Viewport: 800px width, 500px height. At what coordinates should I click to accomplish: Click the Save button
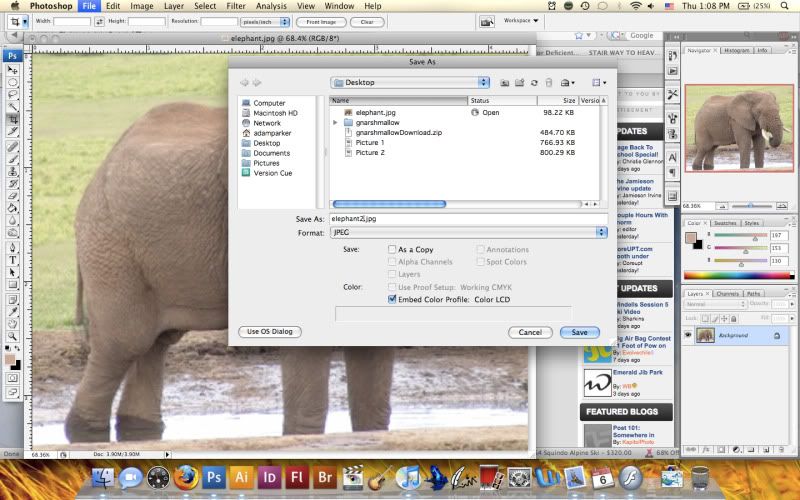580,332
